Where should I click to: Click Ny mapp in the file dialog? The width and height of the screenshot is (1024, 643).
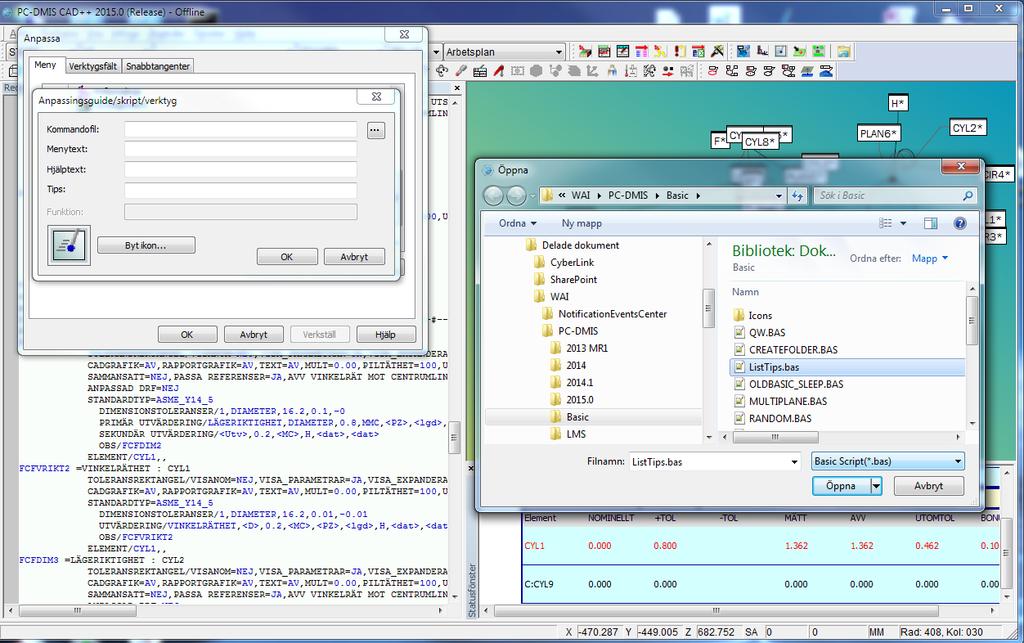(581, 223)
